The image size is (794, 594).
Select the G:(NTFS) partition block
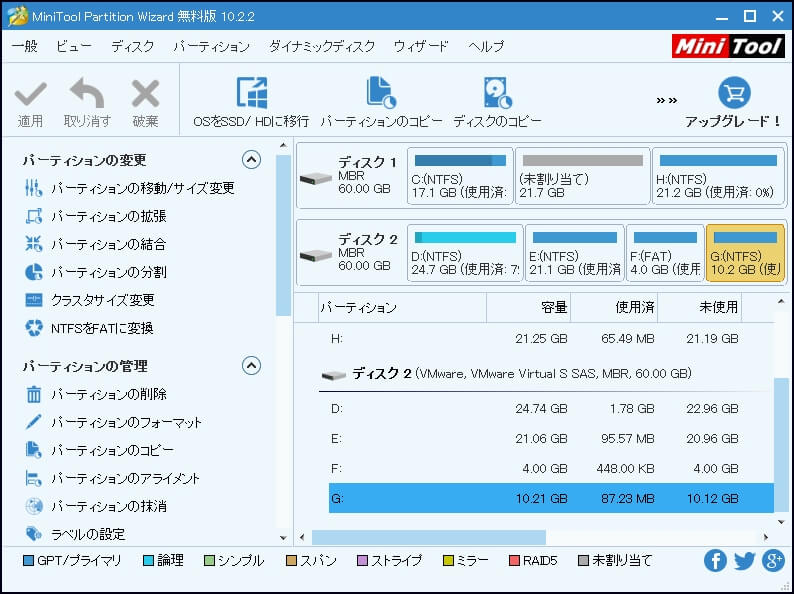(x=745, y=253)
